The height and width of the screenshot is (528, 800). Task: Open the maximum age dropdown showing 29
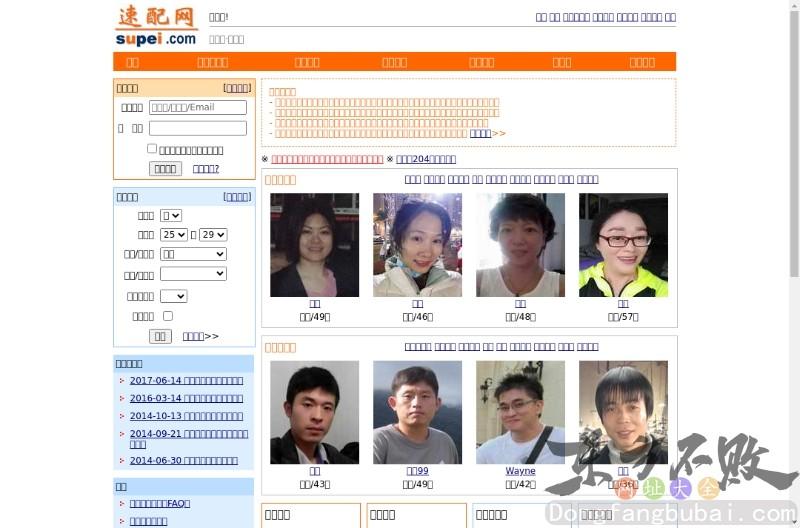tap(213, 235)
